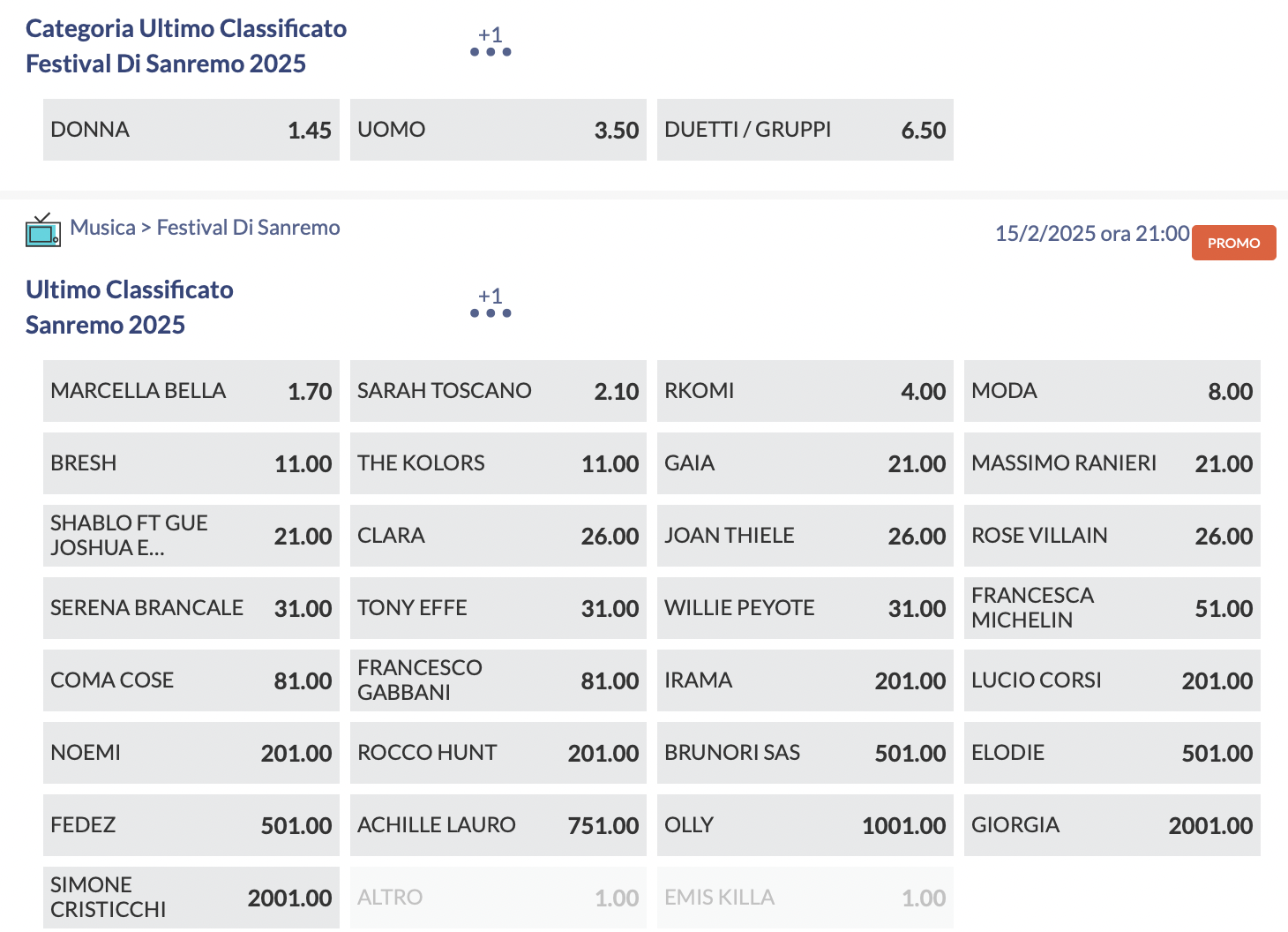This screenshot has height=932, width=1288.
Task: Bet on FRANCESCA MICHELIN at 51.00
Action: click(1112, 608)
